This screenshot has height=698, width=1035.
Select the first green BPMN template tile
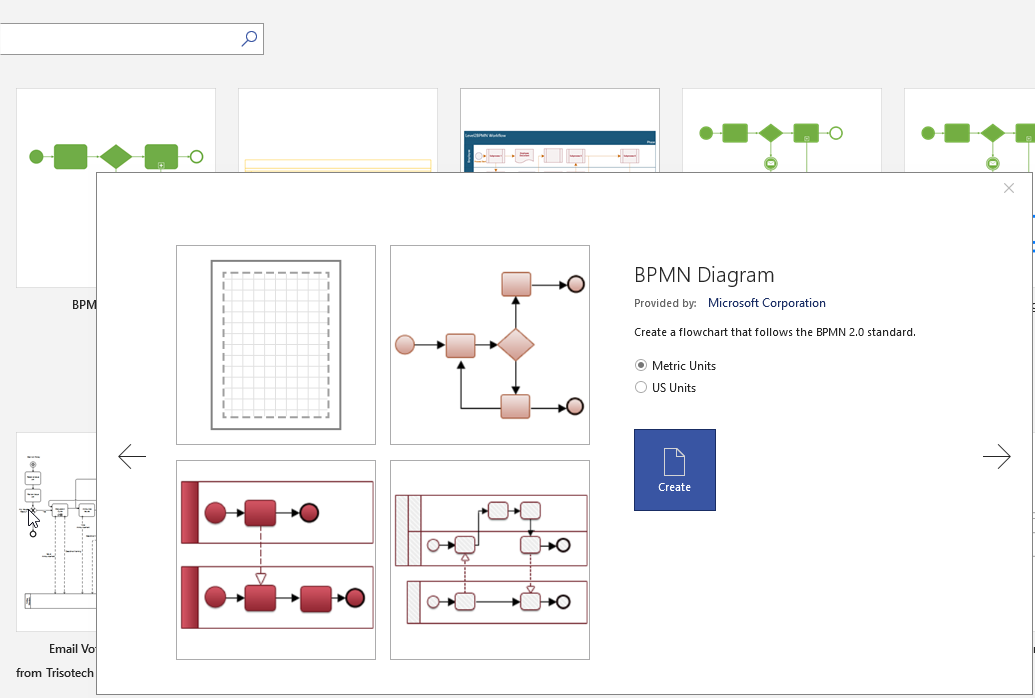tap(116, 130)
